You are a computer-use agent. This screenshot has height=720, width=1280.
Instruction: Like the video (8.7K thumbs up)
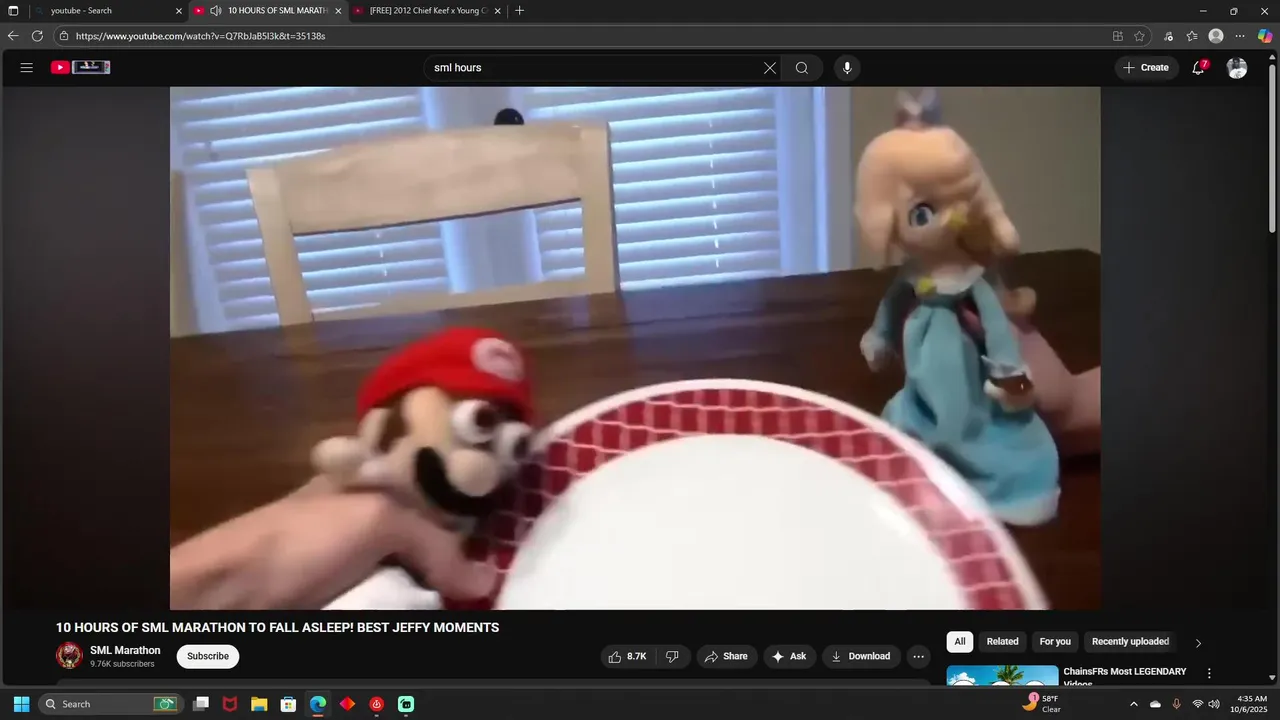[629, 656]
